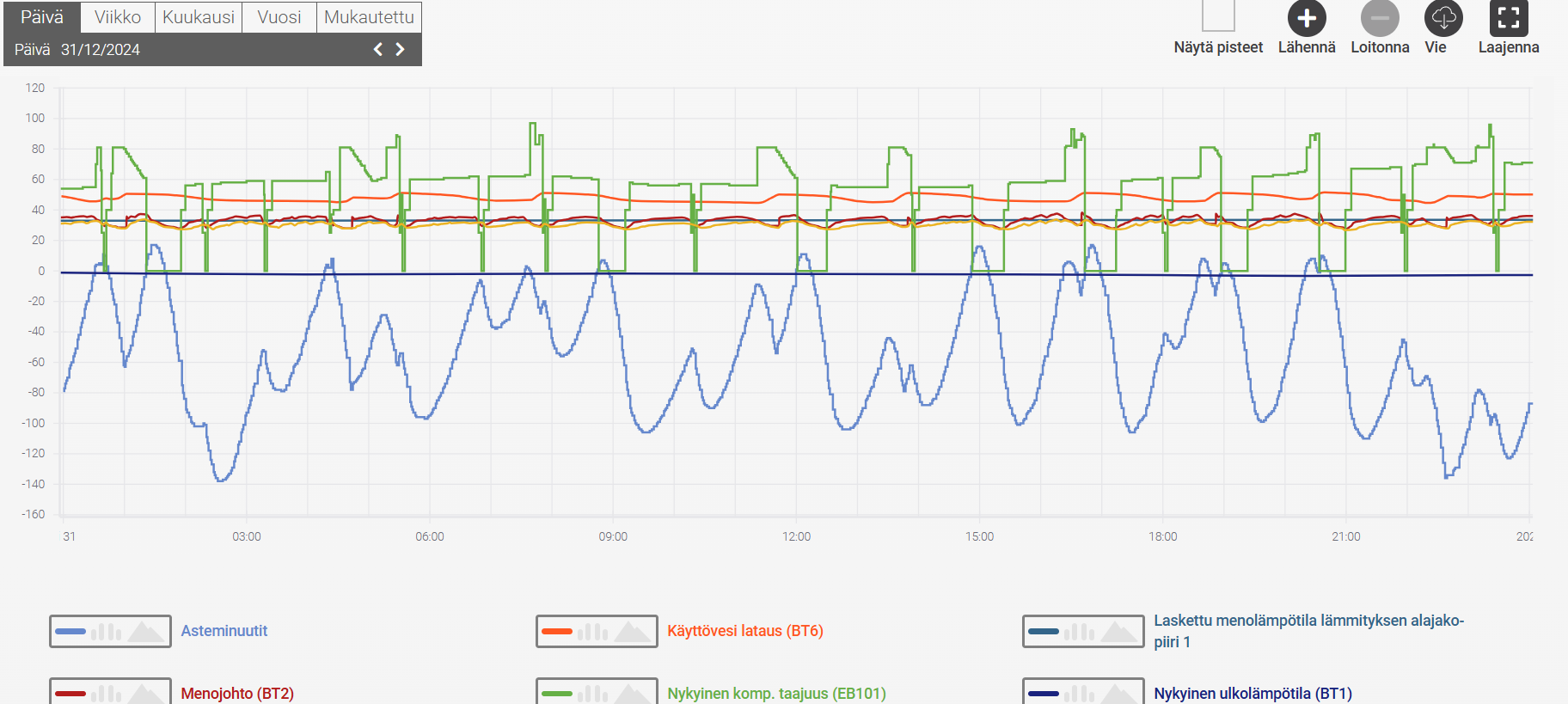Screen dimensions: 1568x704
Task: Click the zoom in (Lähennä) plus icon
Action: pyautogui.click(x=1307, y=18)
